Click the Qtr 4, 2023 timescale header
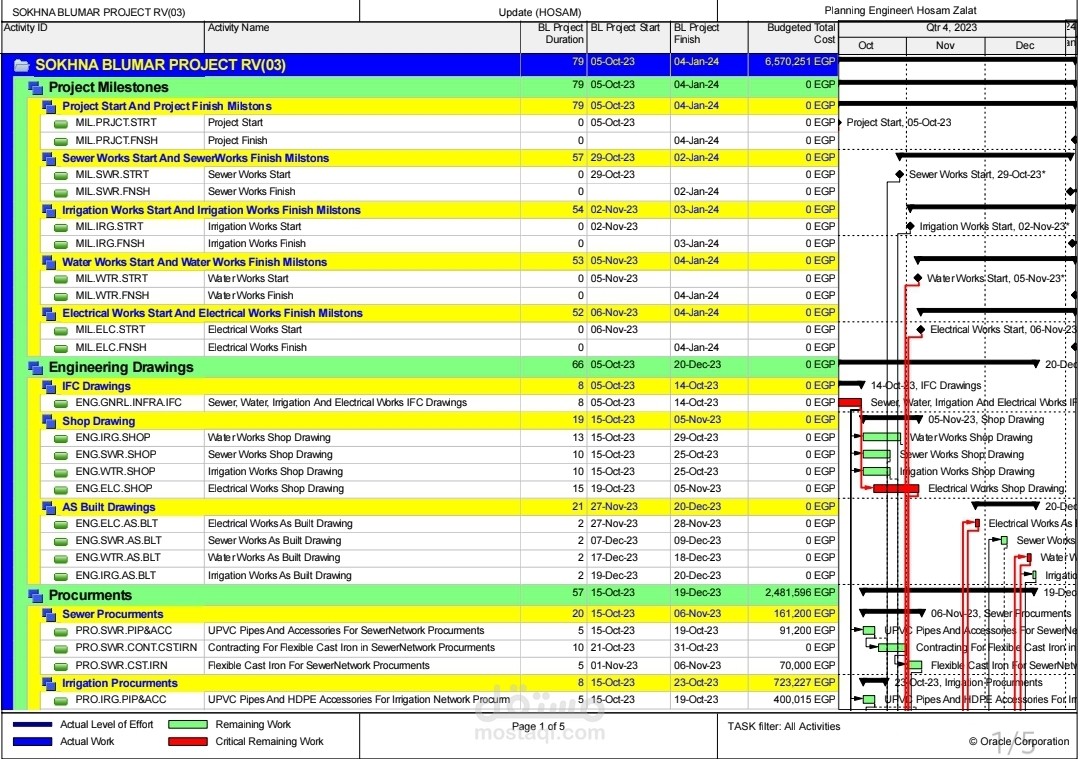This screenshot has height=759, width=1080. click(951, 28)
